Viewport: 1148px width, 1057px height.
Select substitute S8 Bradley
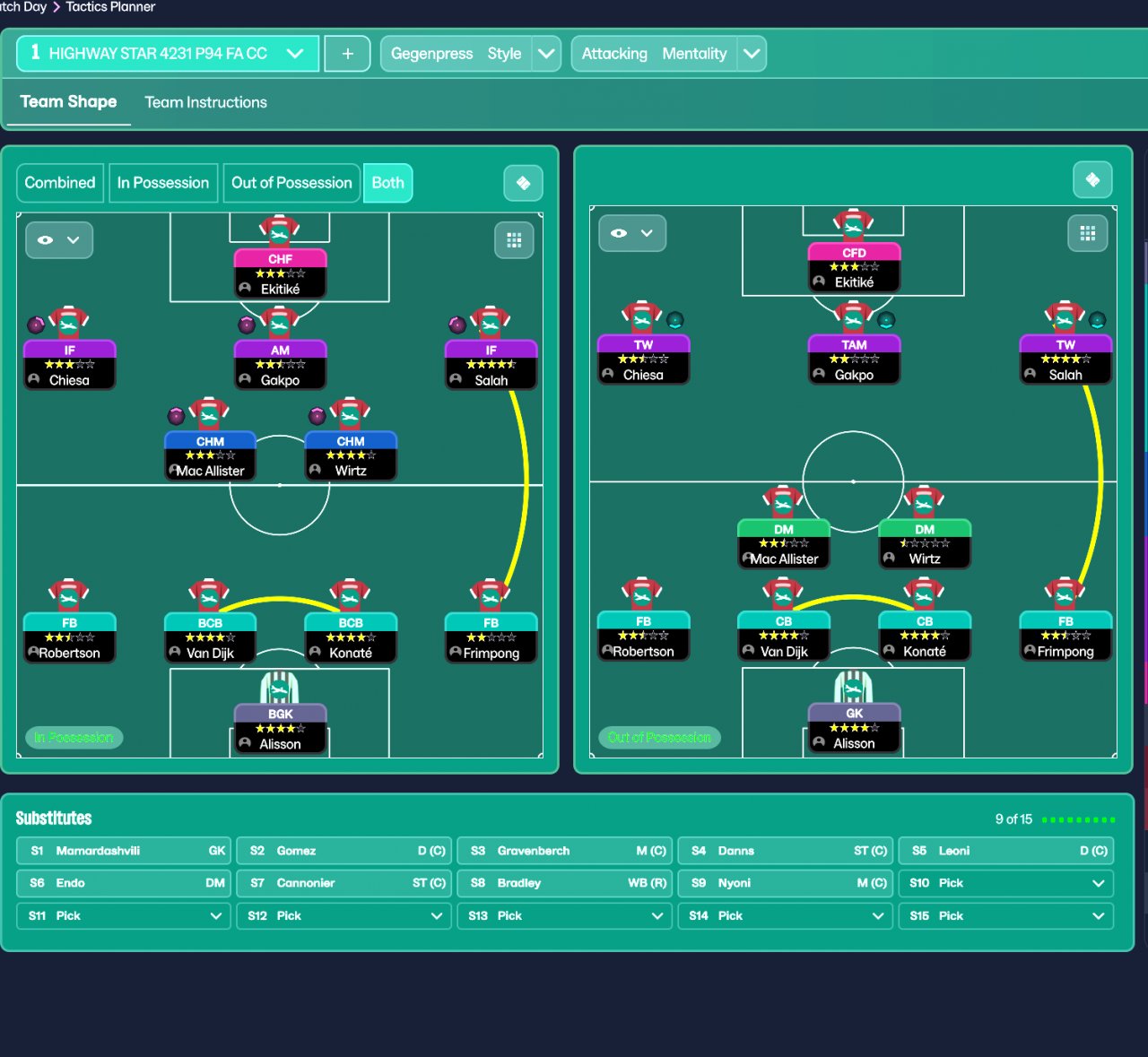coord(565,883)
